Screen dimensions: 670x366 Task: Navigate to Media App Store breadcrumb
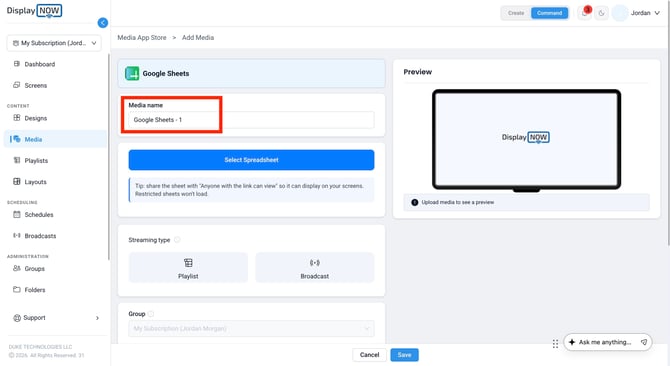pos(142,38)
